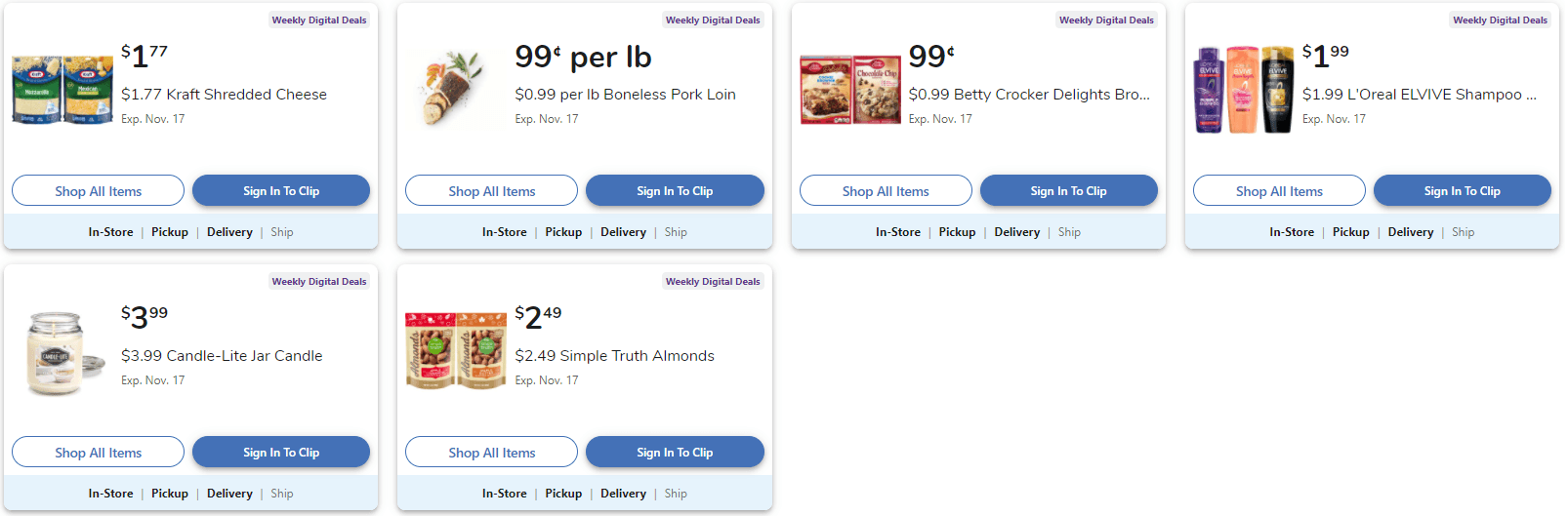1568x516 pixels.
Task: Click Shop All Items for Boneless Pork Loin
Action: pos(491,191)
